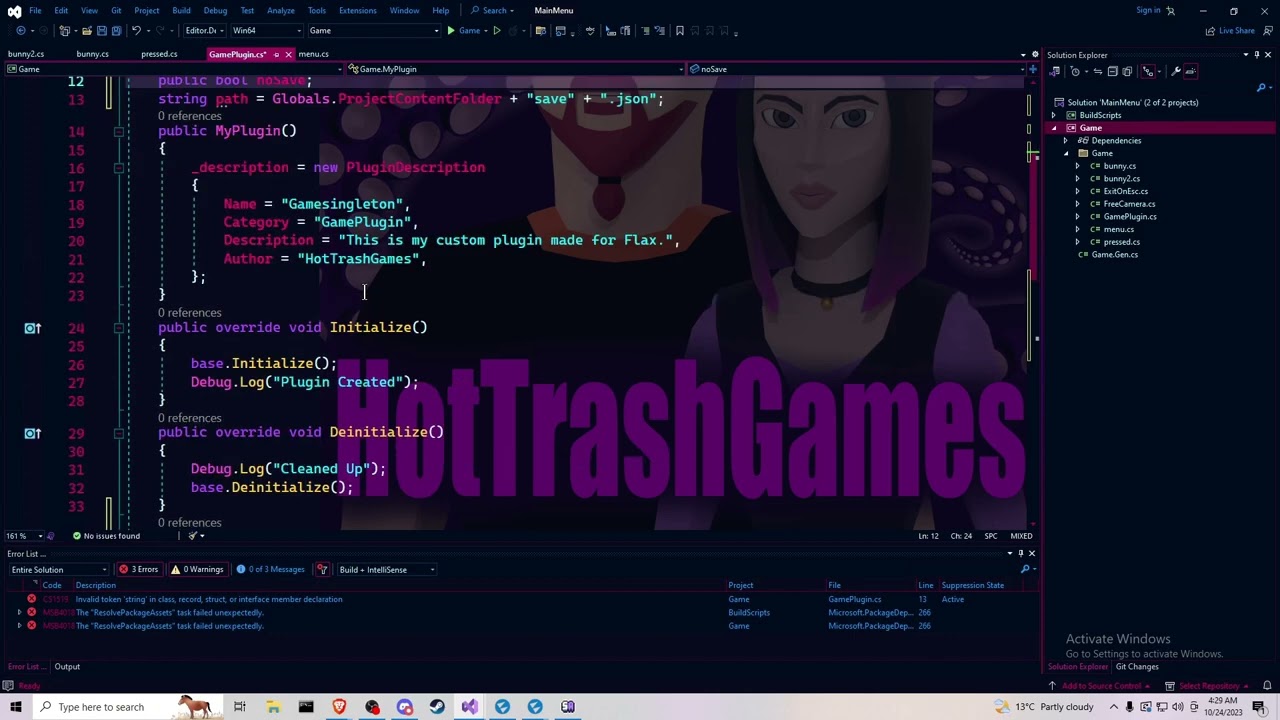Click Show All Files icon in Solution Explorer
This screenshot has width=1280, height=720.
point(1127,71)
